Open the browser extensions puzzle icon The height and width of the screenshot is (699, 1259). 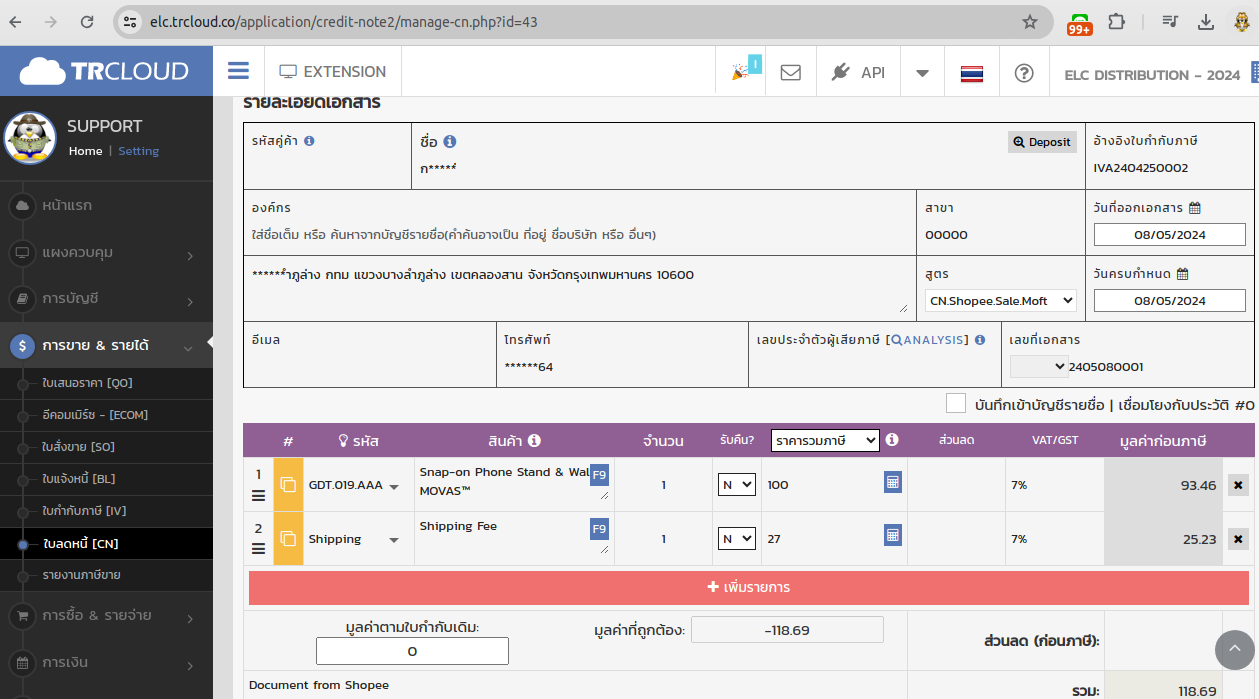pyautogui.click(x=1117, y=22)
